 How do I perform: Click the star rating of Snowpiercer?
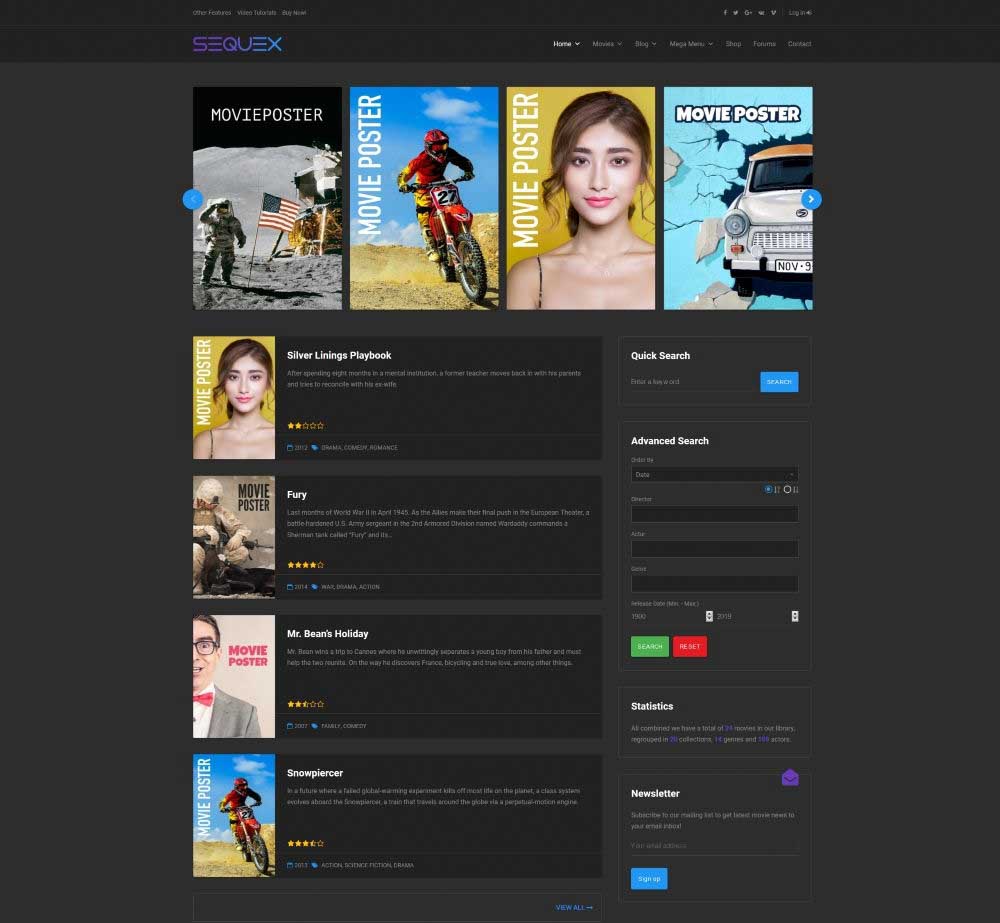305,843
